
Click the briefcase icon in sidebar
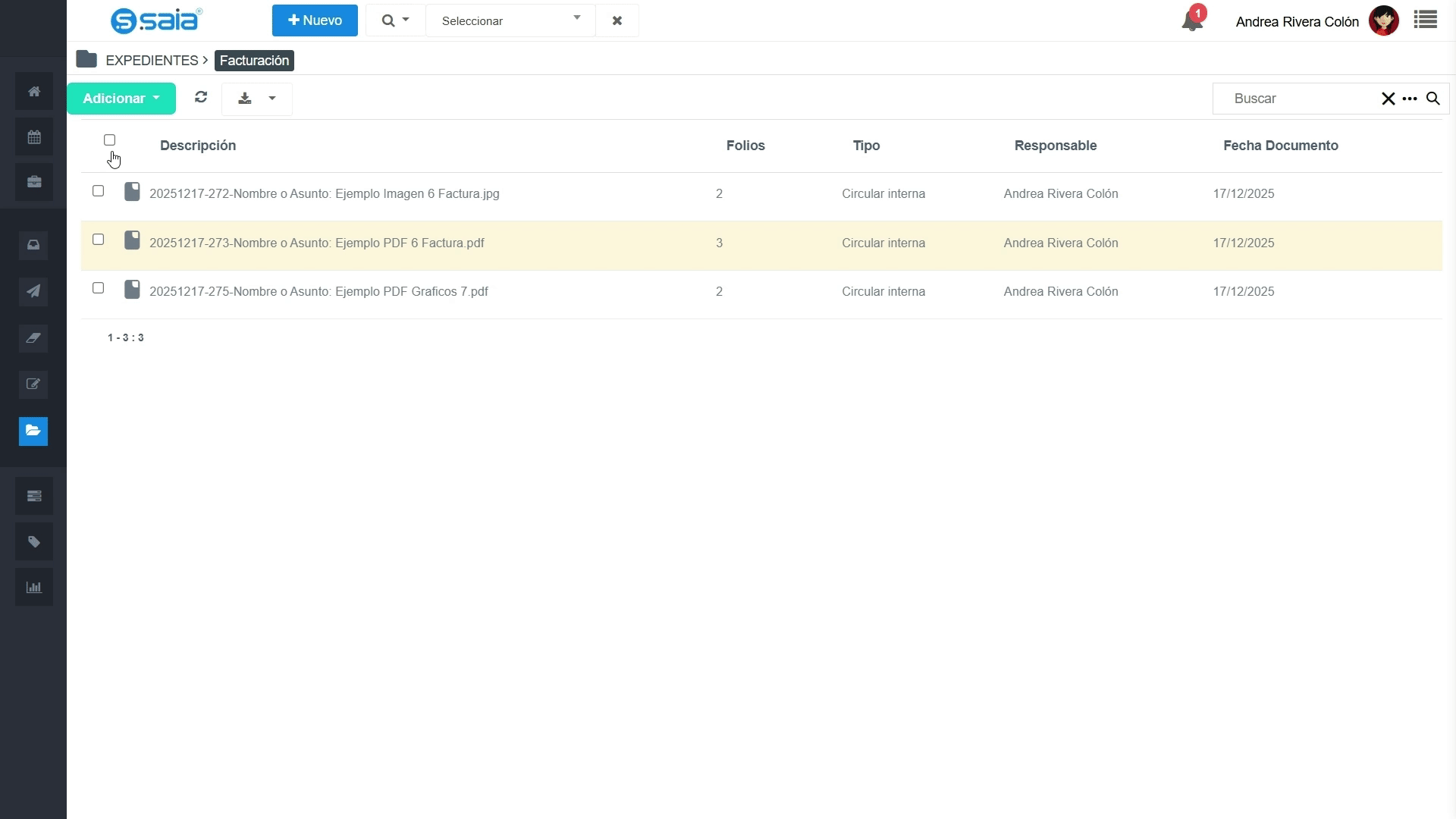[x=33, y=182]
